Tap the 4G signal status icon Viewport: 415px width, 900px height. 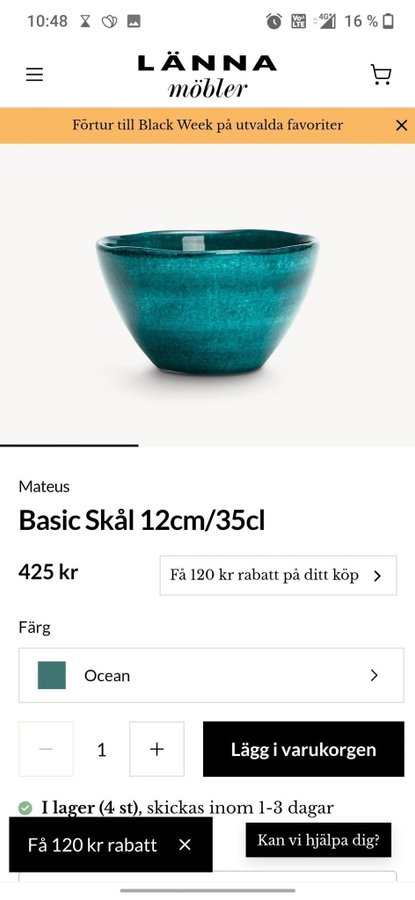click(325, 22)
